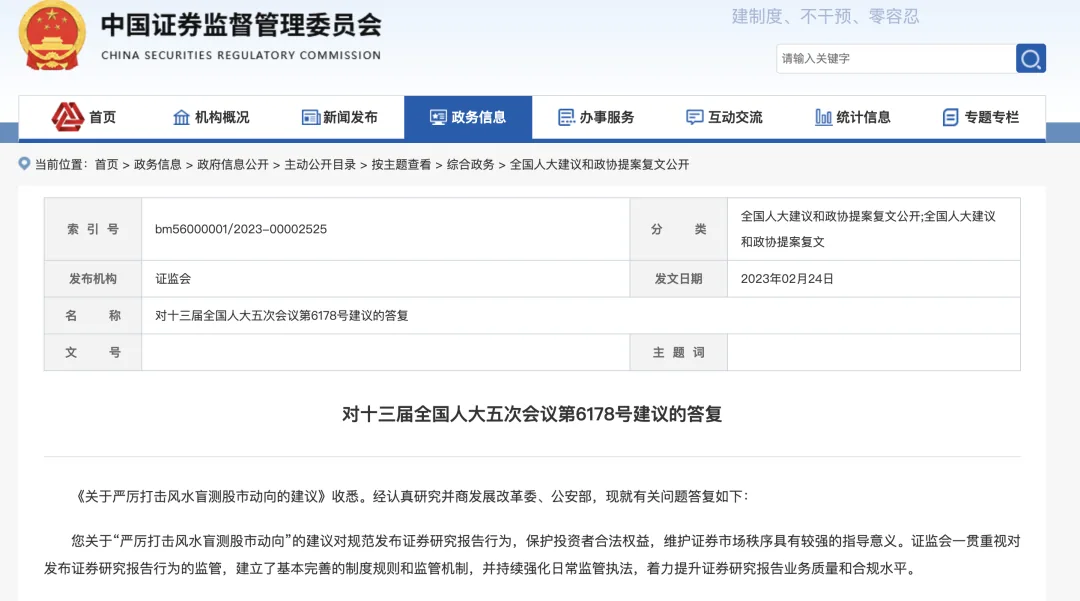Click the 索引号 label cell
Image resolution: width=1080 pixels, height=601 pixels.
point(93,229)
